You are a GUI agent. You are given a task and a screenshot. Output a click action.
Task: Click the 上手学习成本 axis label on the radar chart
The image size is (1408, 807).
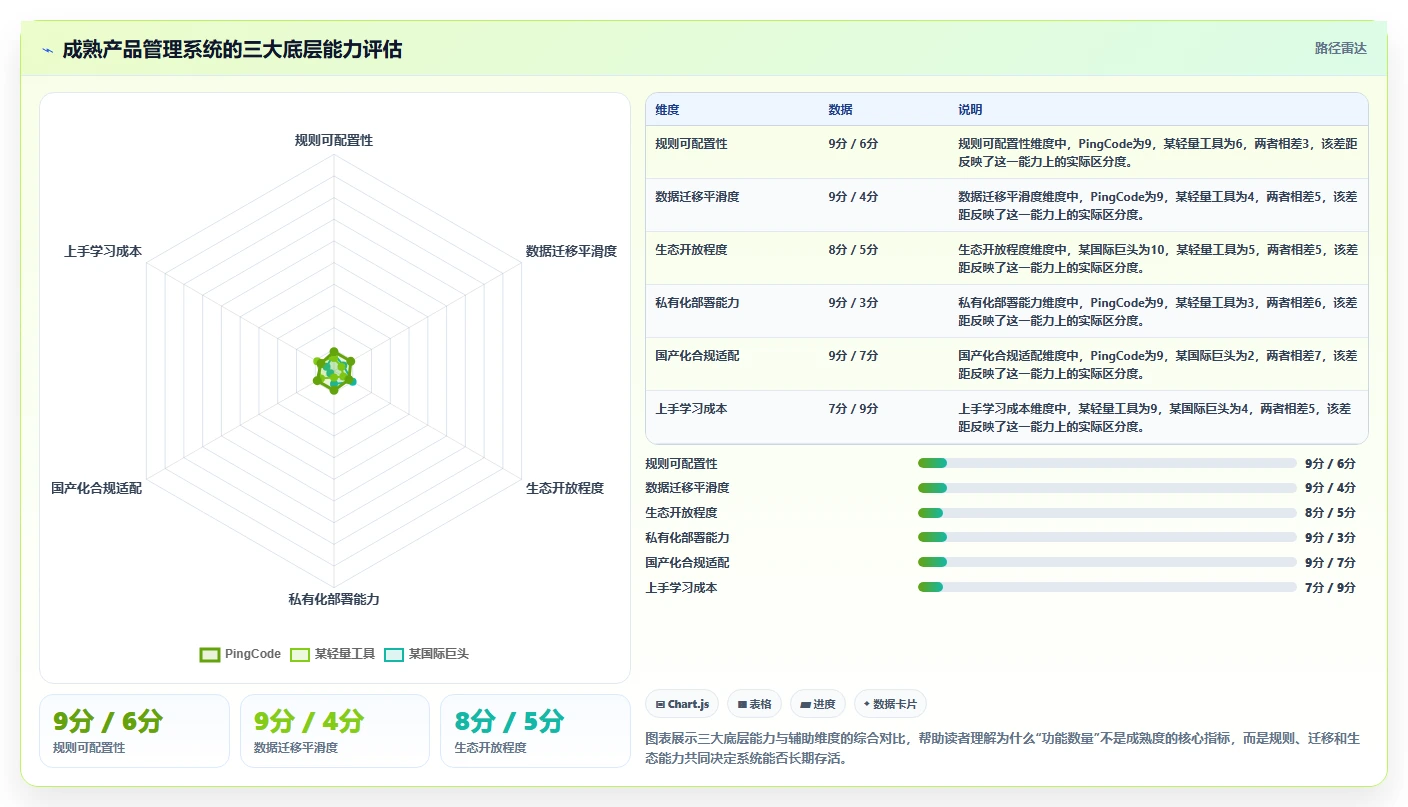coord(103,251)
